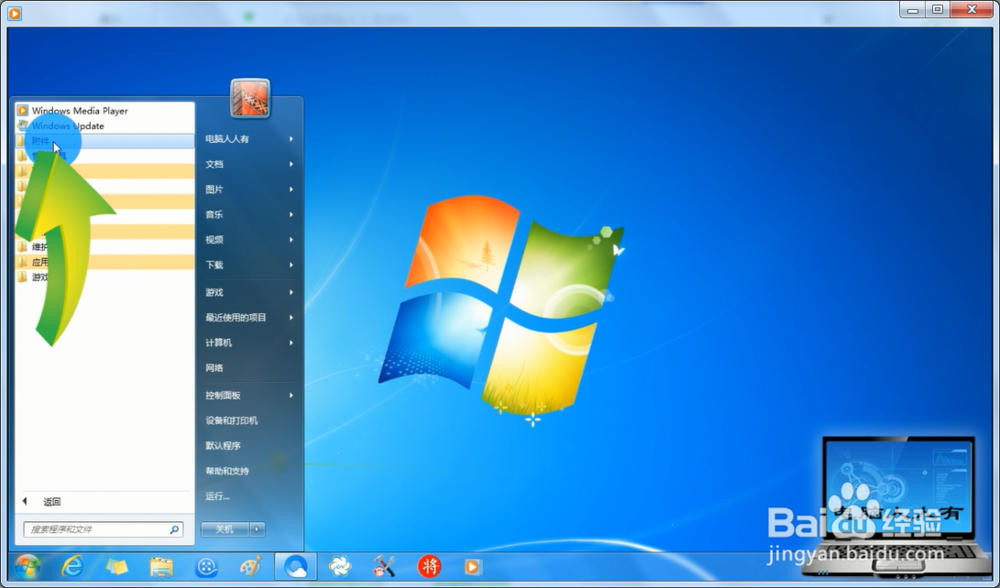
Task: Expand the 音乐 submenu arrow
Action: pos(291,214)
